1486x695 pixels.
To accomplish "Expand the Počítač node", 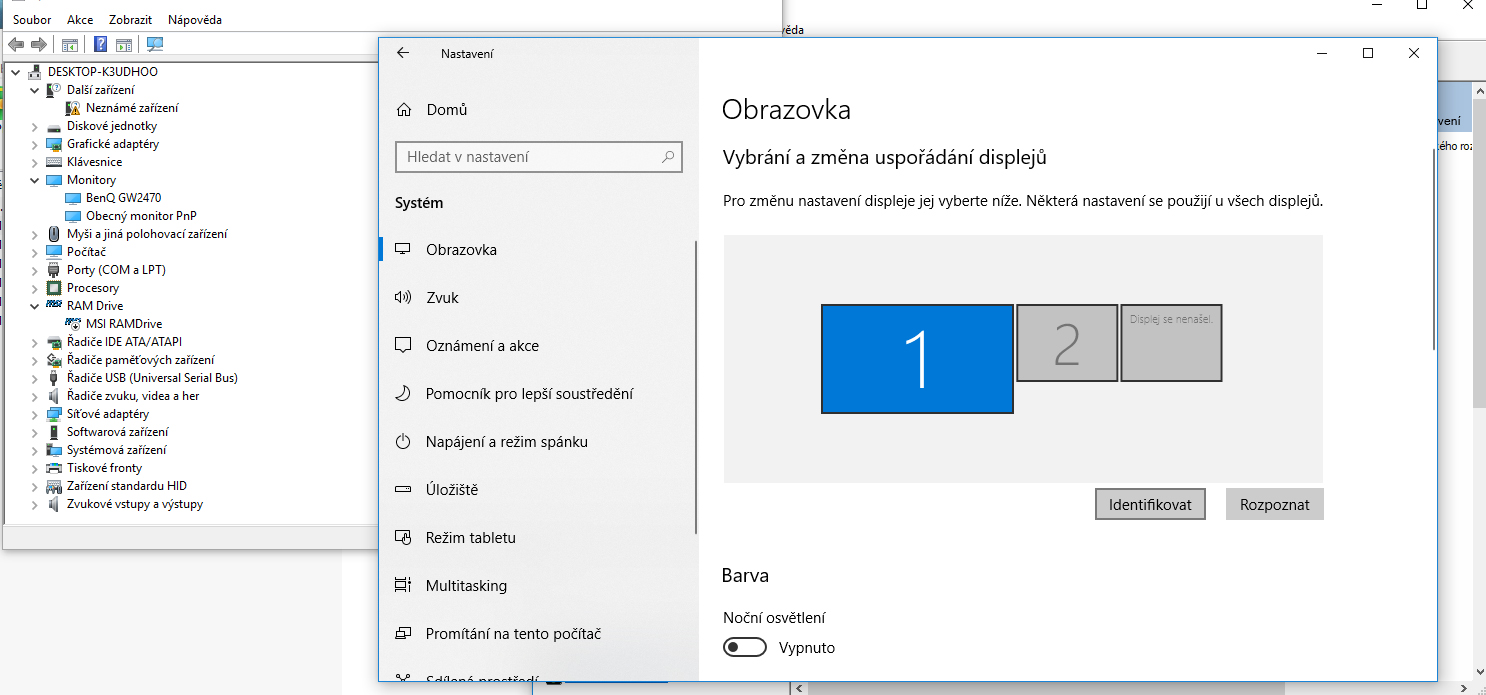I will pyautogui.click(x=35, y=252).
